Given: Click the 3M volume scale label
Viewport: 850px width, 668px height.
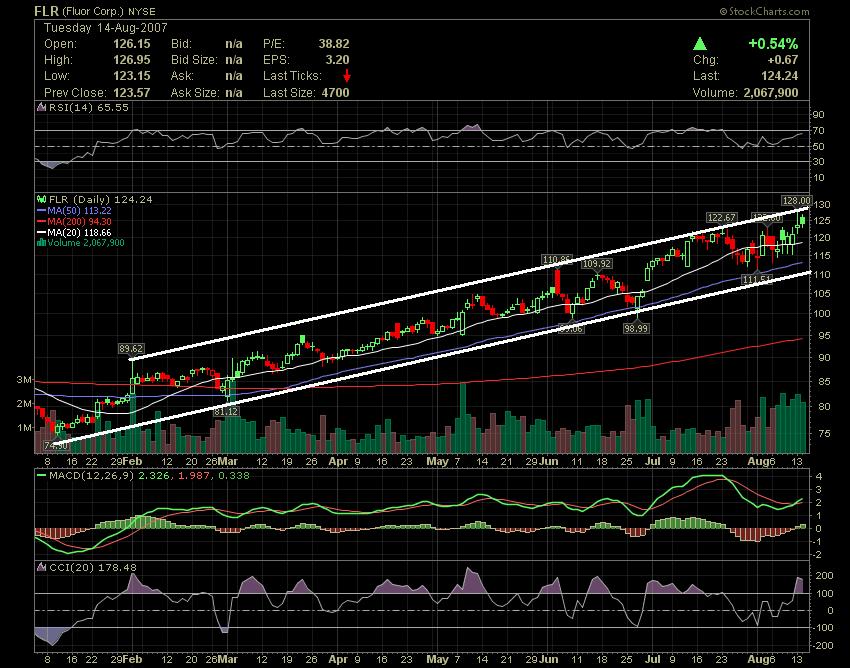Looking at the screenshot, I should click(24, 380).
